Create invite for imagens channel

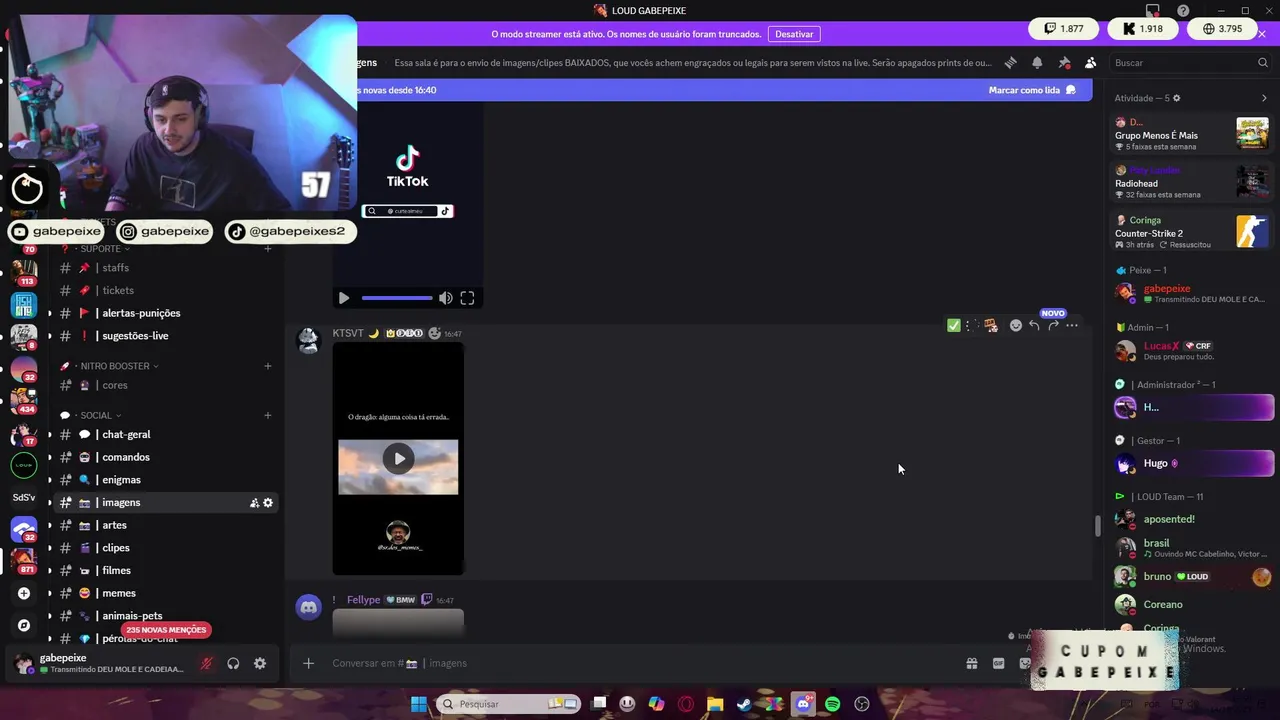click(254, 503)
